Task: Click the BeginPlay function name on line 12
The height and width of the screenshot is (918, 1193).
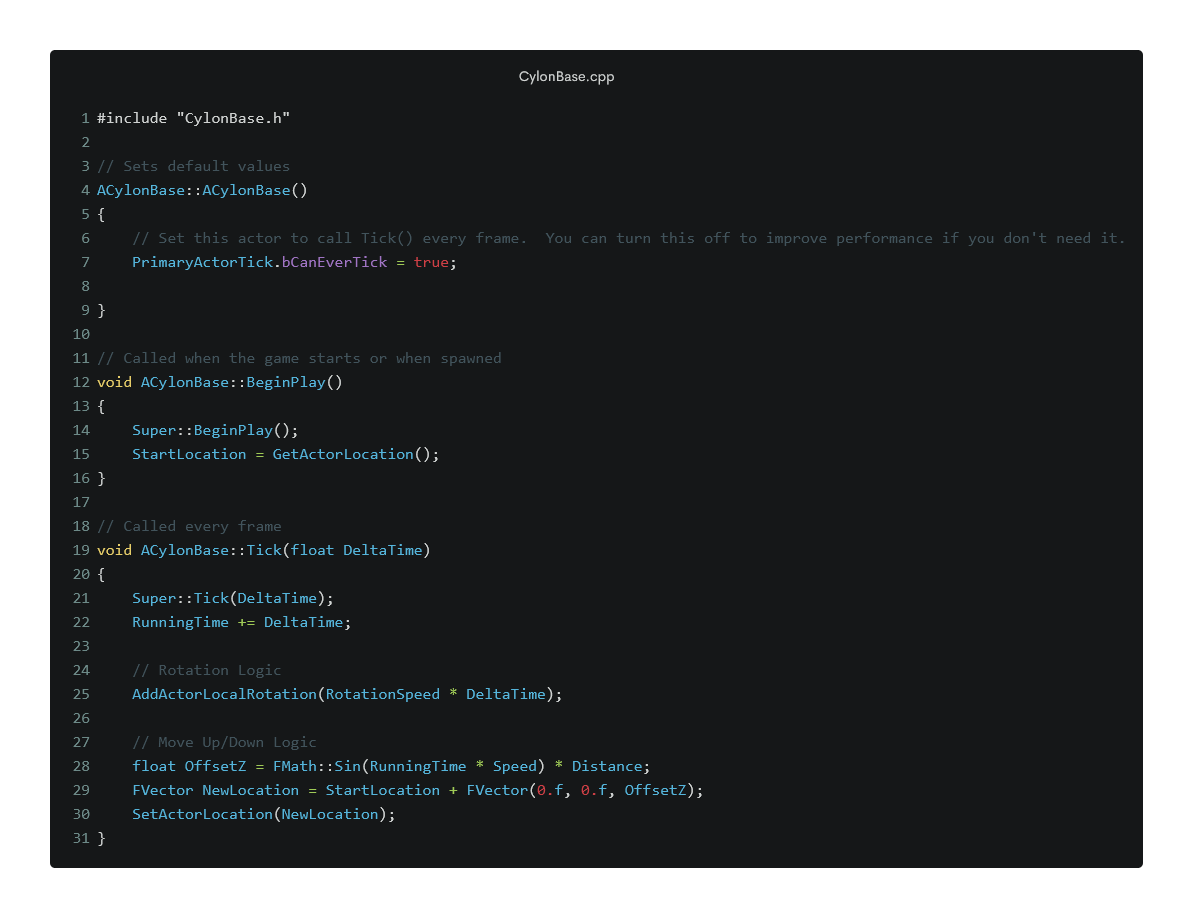Action: tap(286, 382)
